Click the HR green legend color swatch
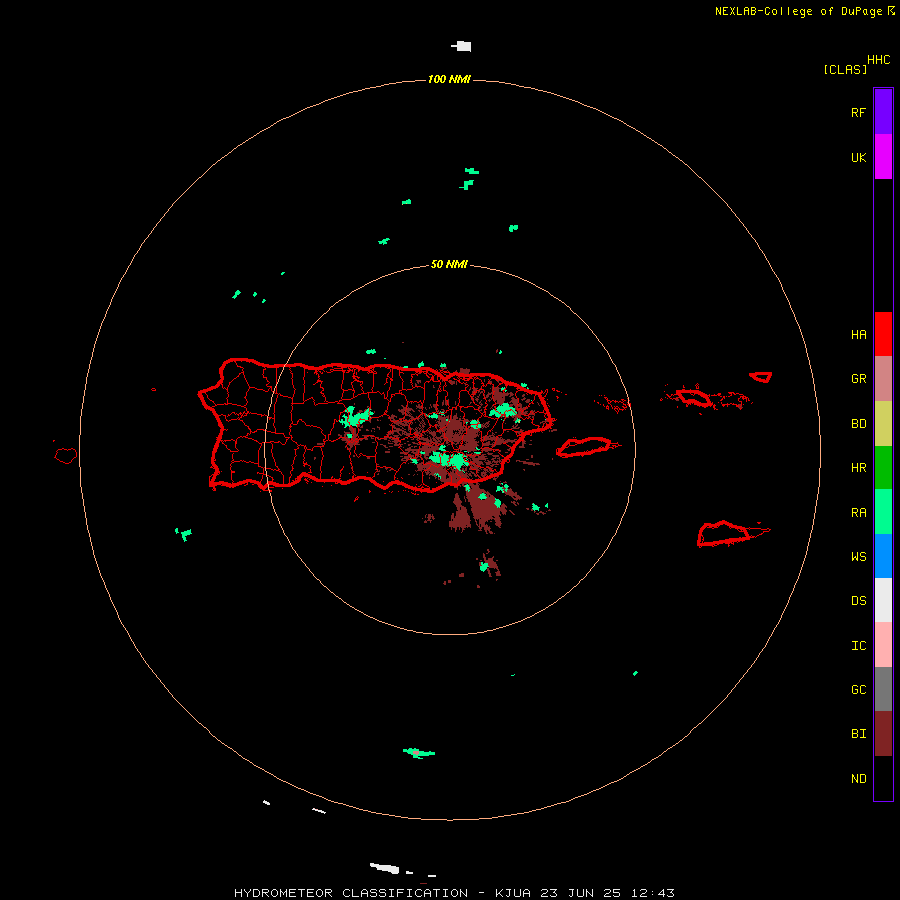The height and width of the screenshot is (900, 900). click(883, 468)
